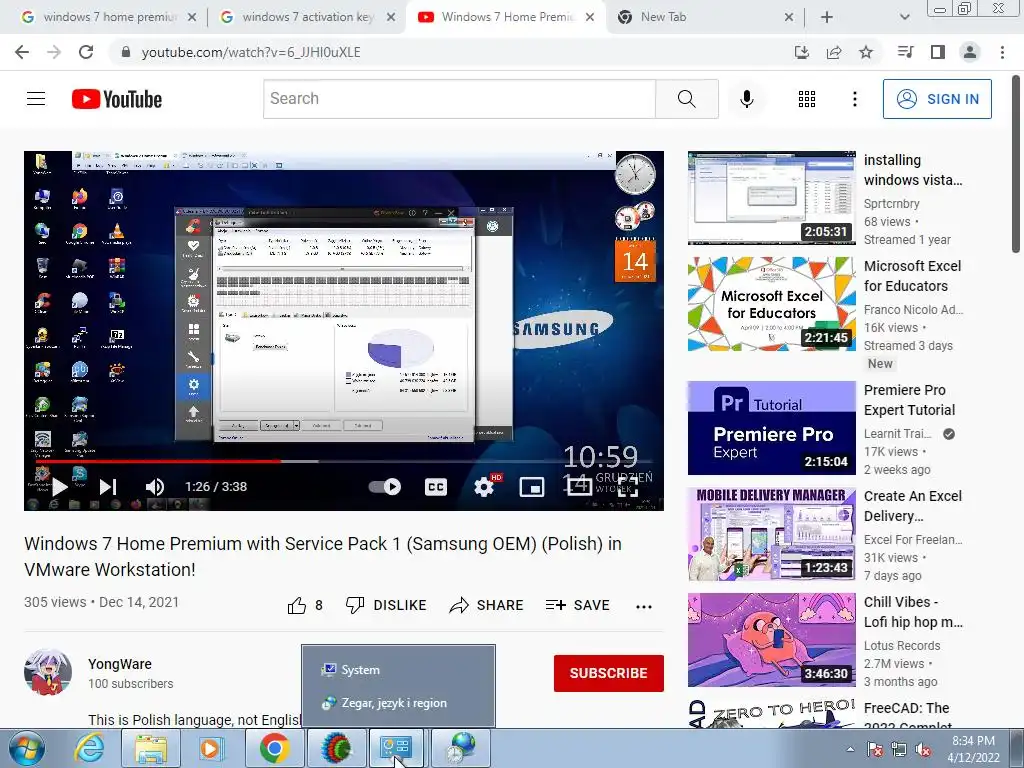The width and height of the screenshot is (1024, 768).
Task: Open 'Create An Excel Delivery' video title
Action: point(912,506)
